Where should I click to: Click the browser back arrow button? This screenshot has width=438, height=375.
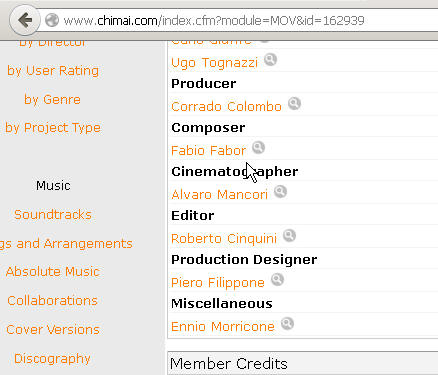tap(25, 20)
